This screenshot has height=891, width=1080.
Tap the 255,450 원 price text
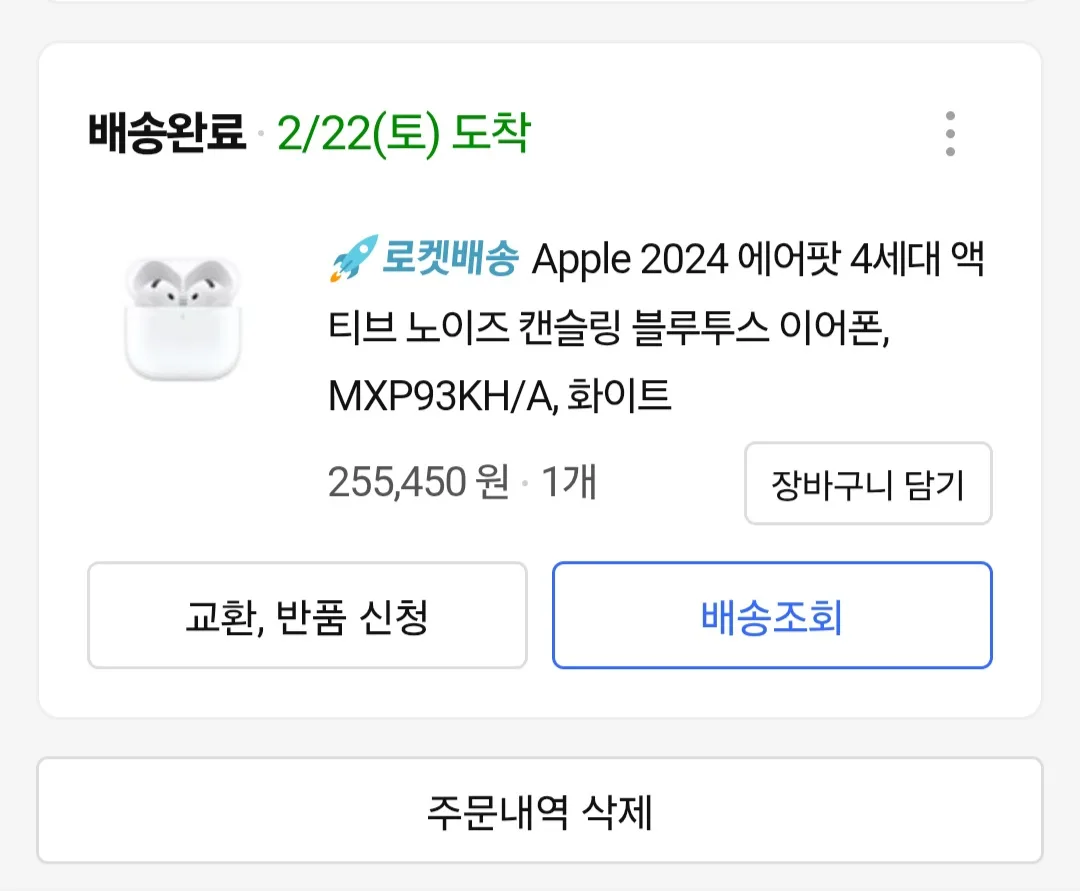click(x=418, y=481)
